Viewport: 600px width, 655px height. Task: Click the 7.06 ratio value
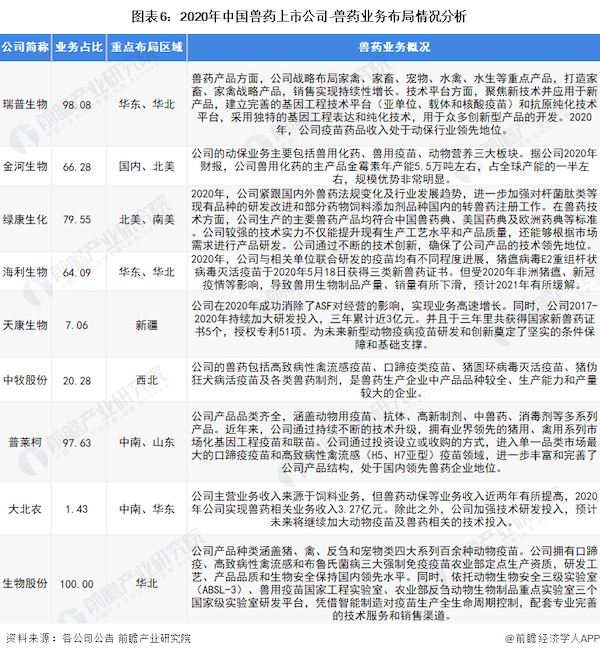click(77, 325)
